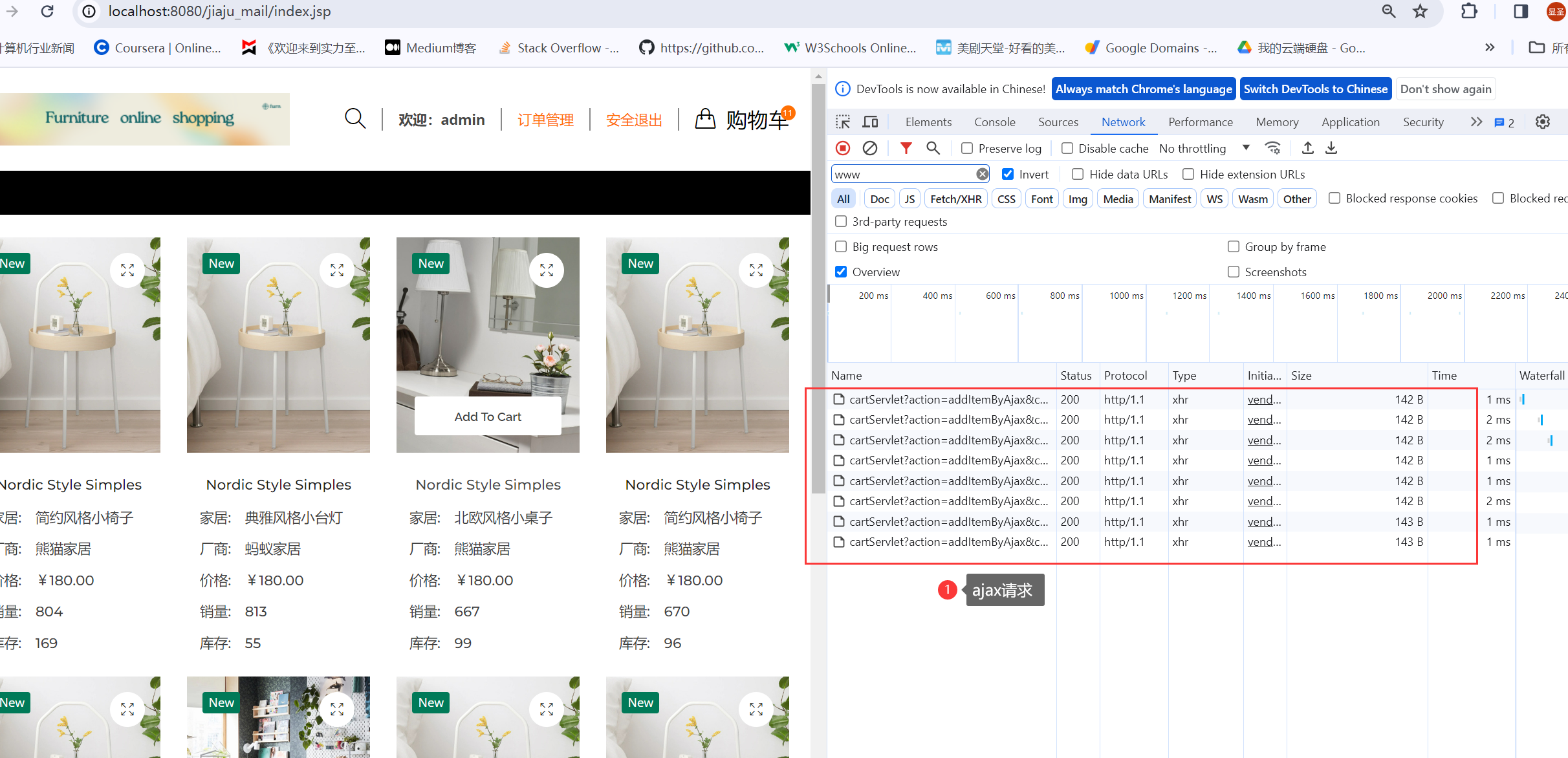The image size is (1568, 758).
Task: Open the Performance tab
Action: (1201, 122)
